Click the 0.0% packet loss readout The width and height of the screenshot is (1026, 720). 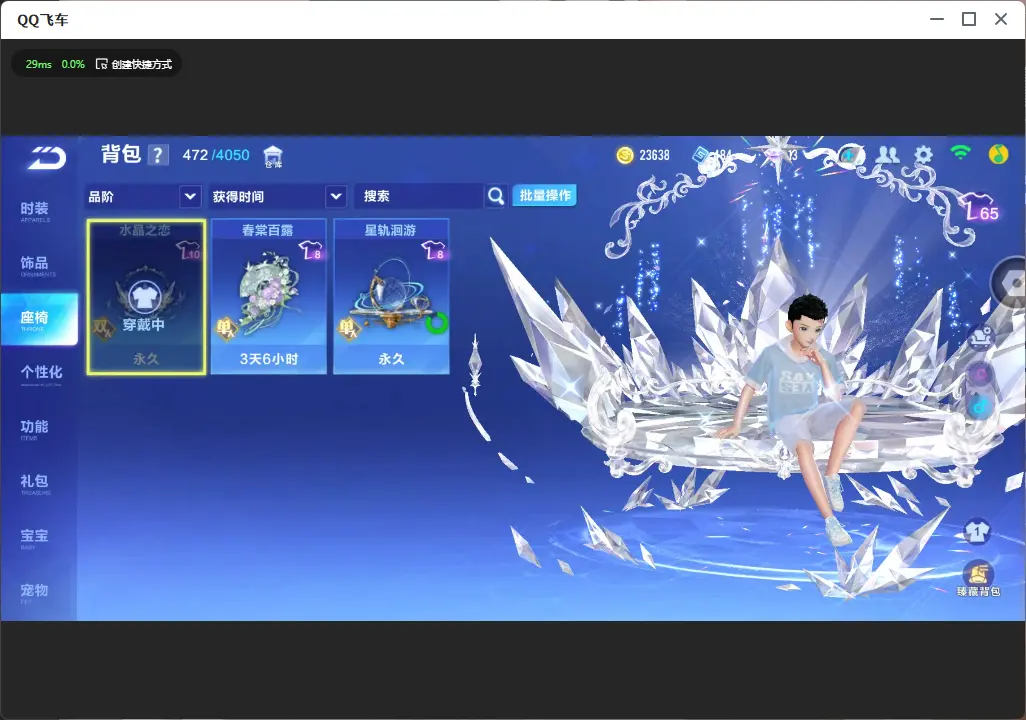tap(73, 64)
